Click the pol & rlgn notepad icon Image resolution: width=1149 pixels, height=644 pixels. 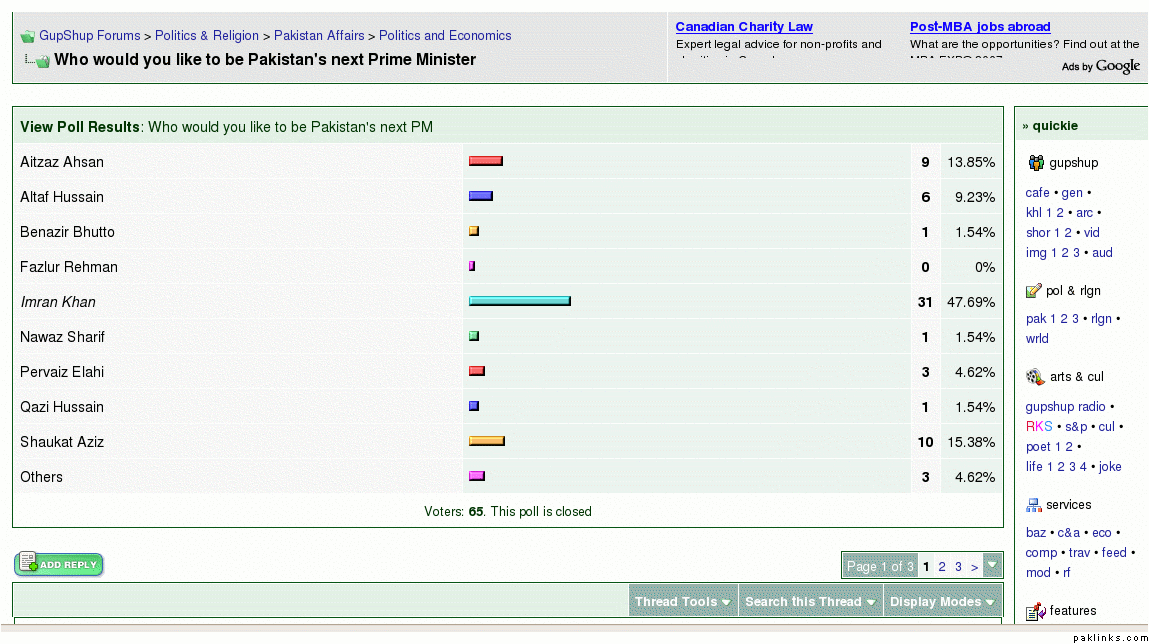[x=1034, y=291]
